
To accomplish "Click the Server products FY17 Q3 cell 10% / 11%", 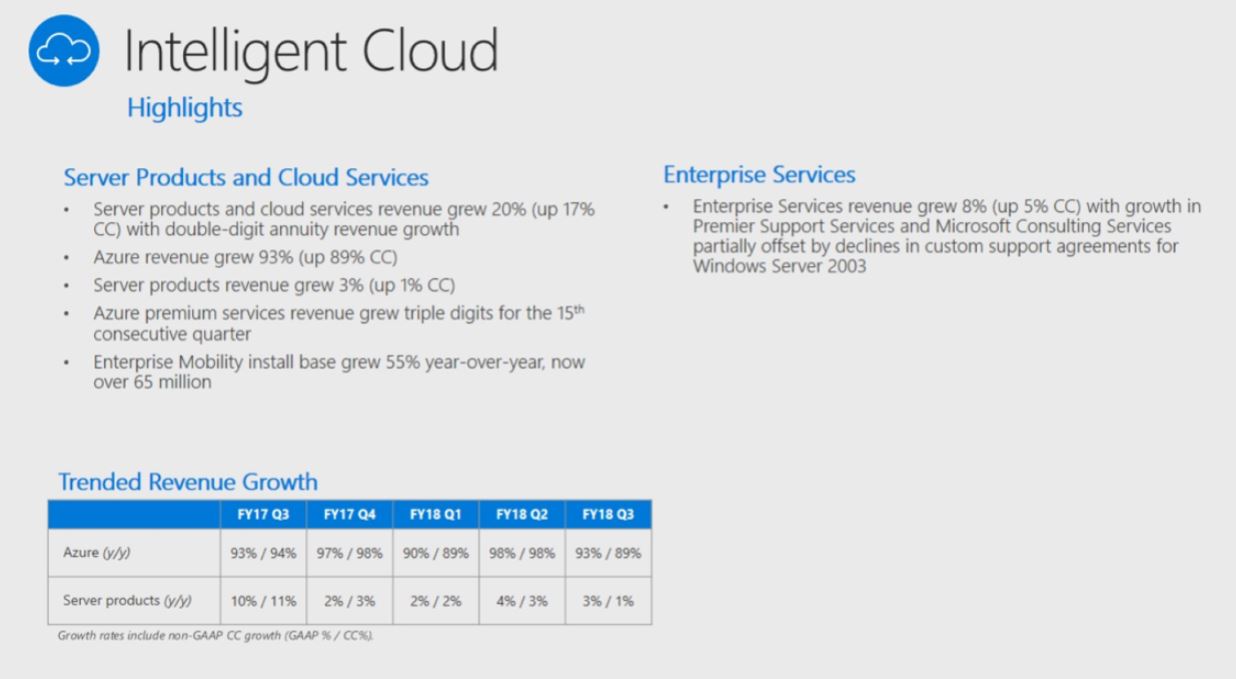I will [x=262, y=601].
